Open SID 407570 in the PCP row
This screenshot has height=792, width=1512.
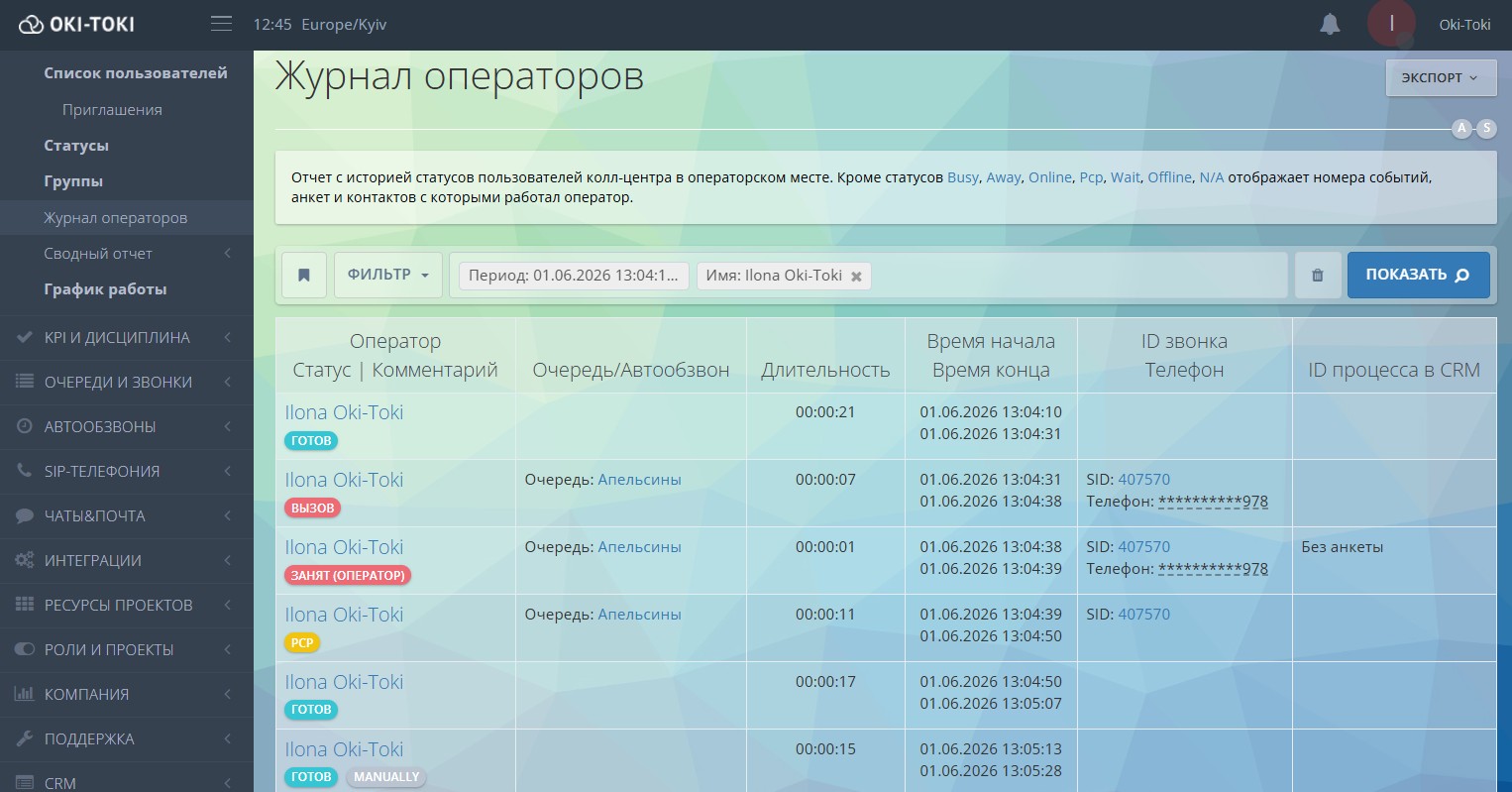1143,615
